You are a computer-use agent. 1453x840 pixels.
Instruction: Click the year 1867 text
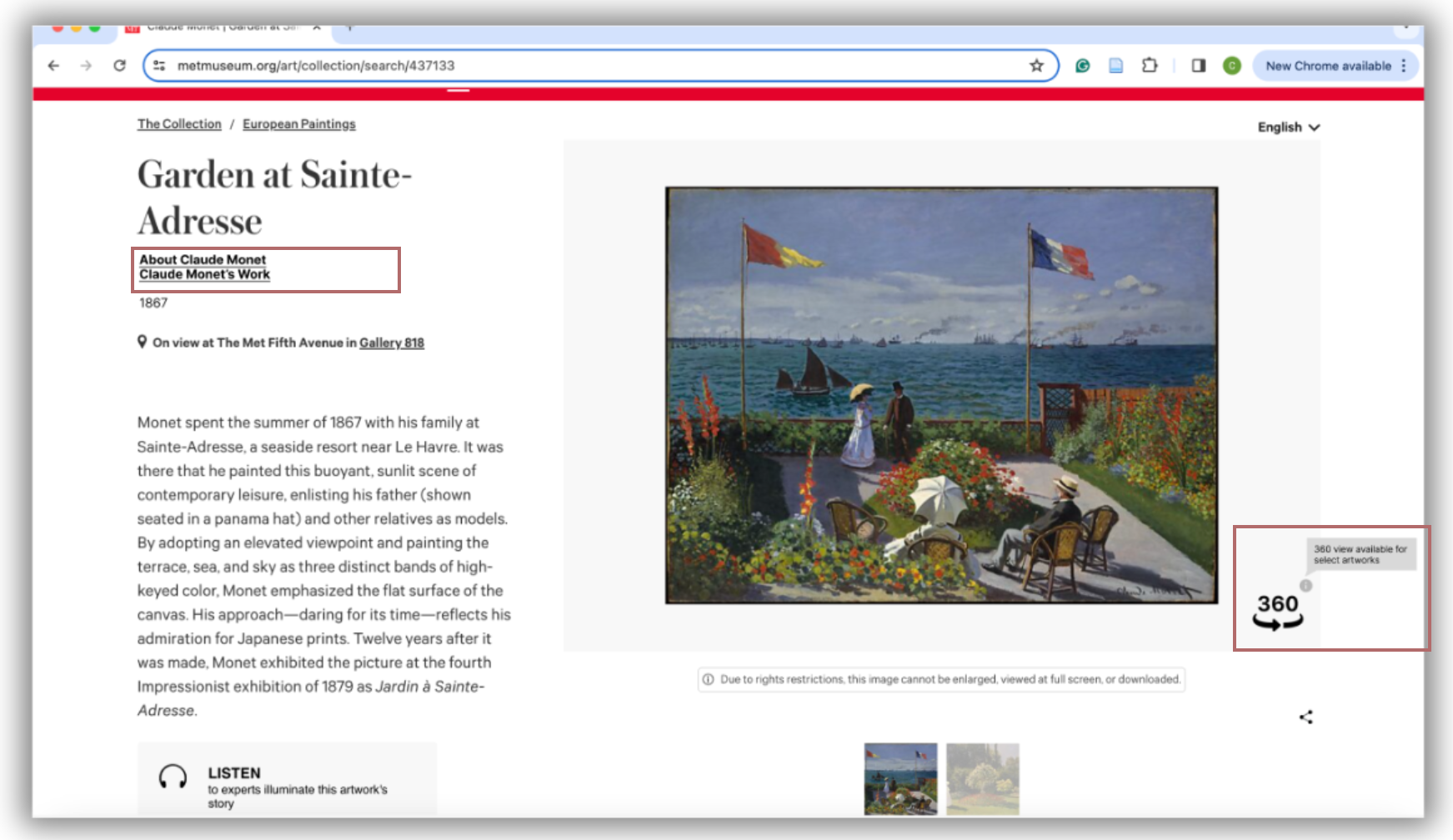pyautogui.click(x=153, y=302)
